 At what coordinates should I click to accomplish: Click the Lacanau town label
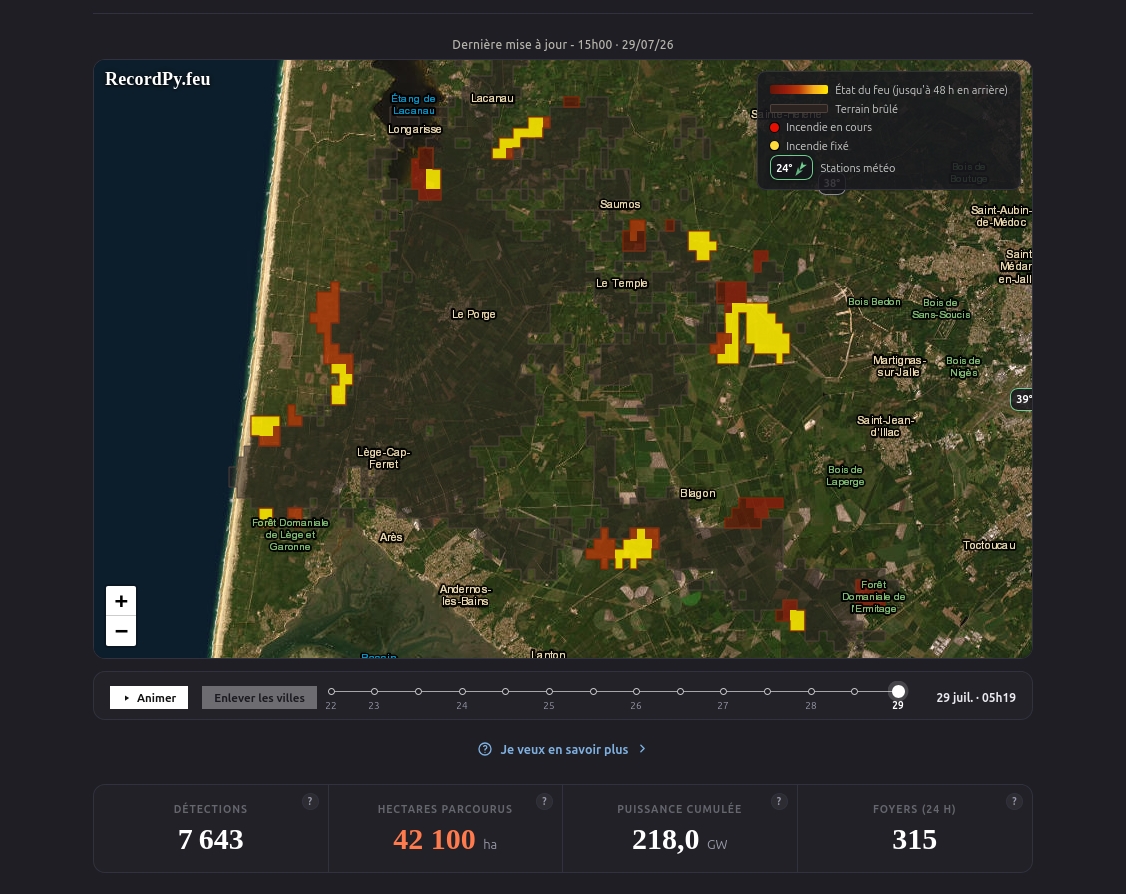tap(492, 98)
